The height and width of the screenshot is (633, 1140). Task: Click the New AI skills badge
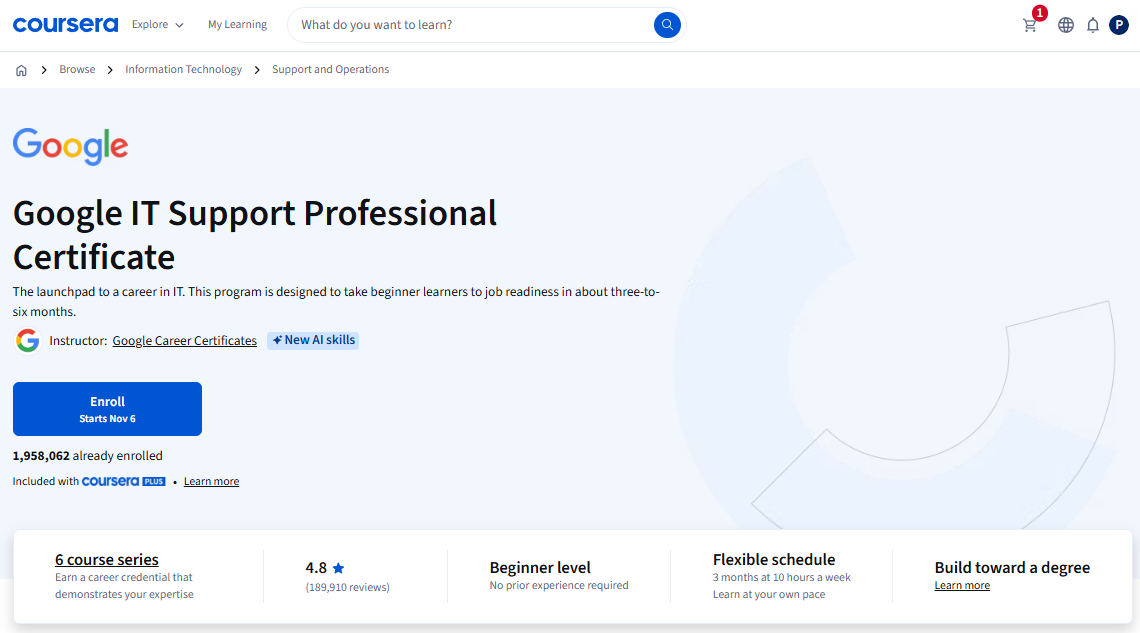[313, 340]
